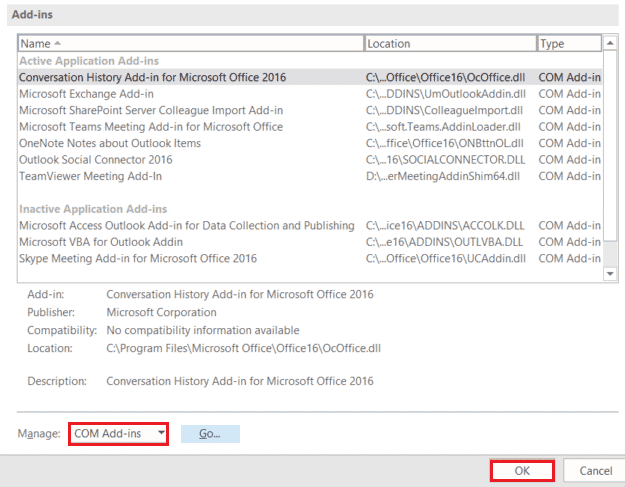Confirm with the OK button
625x487 pixels.
pyautogui.click(x=522, y=471)
